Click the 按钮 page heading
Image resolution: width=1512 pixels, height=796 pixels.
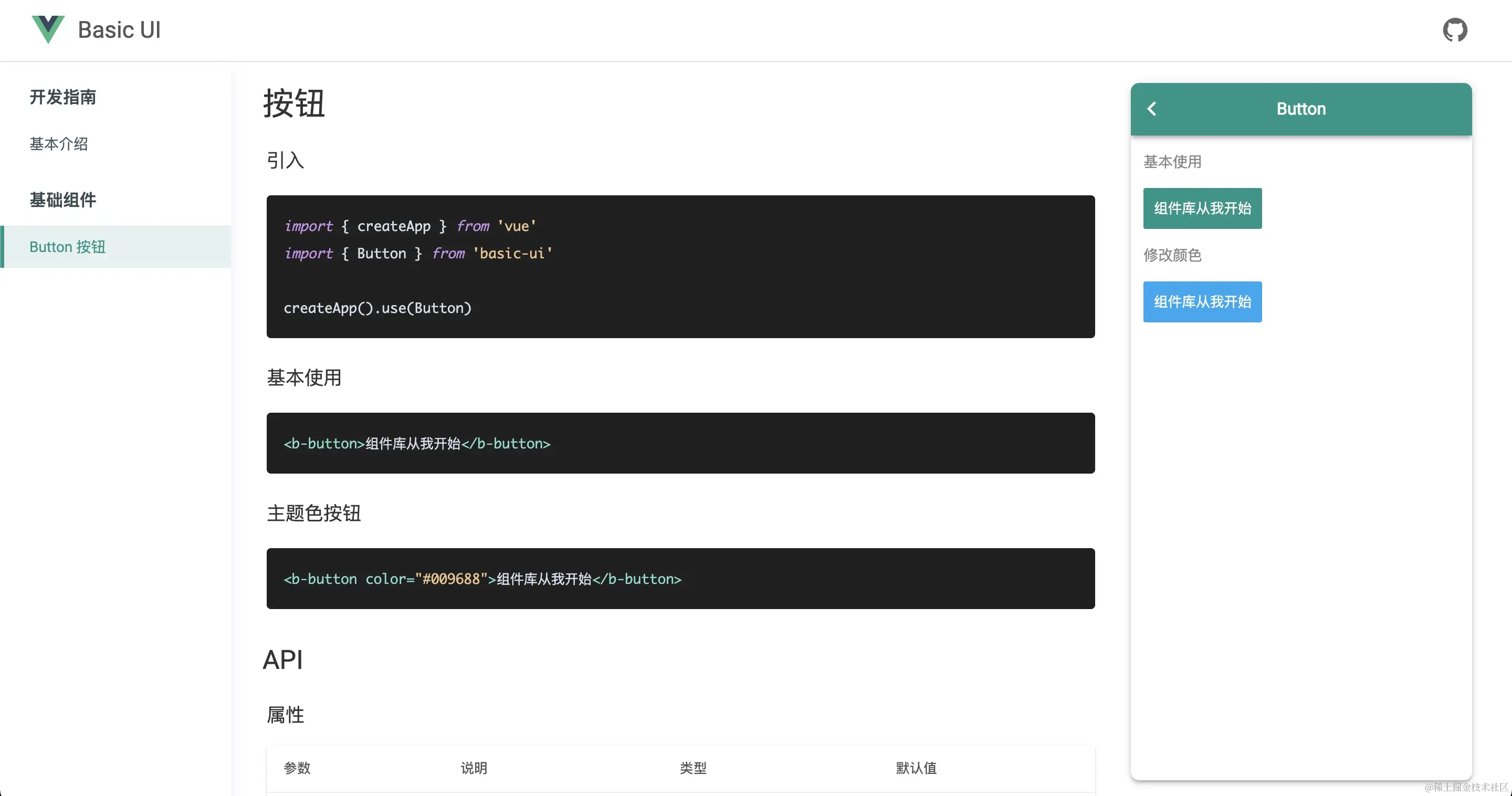(x=294, y=104)
